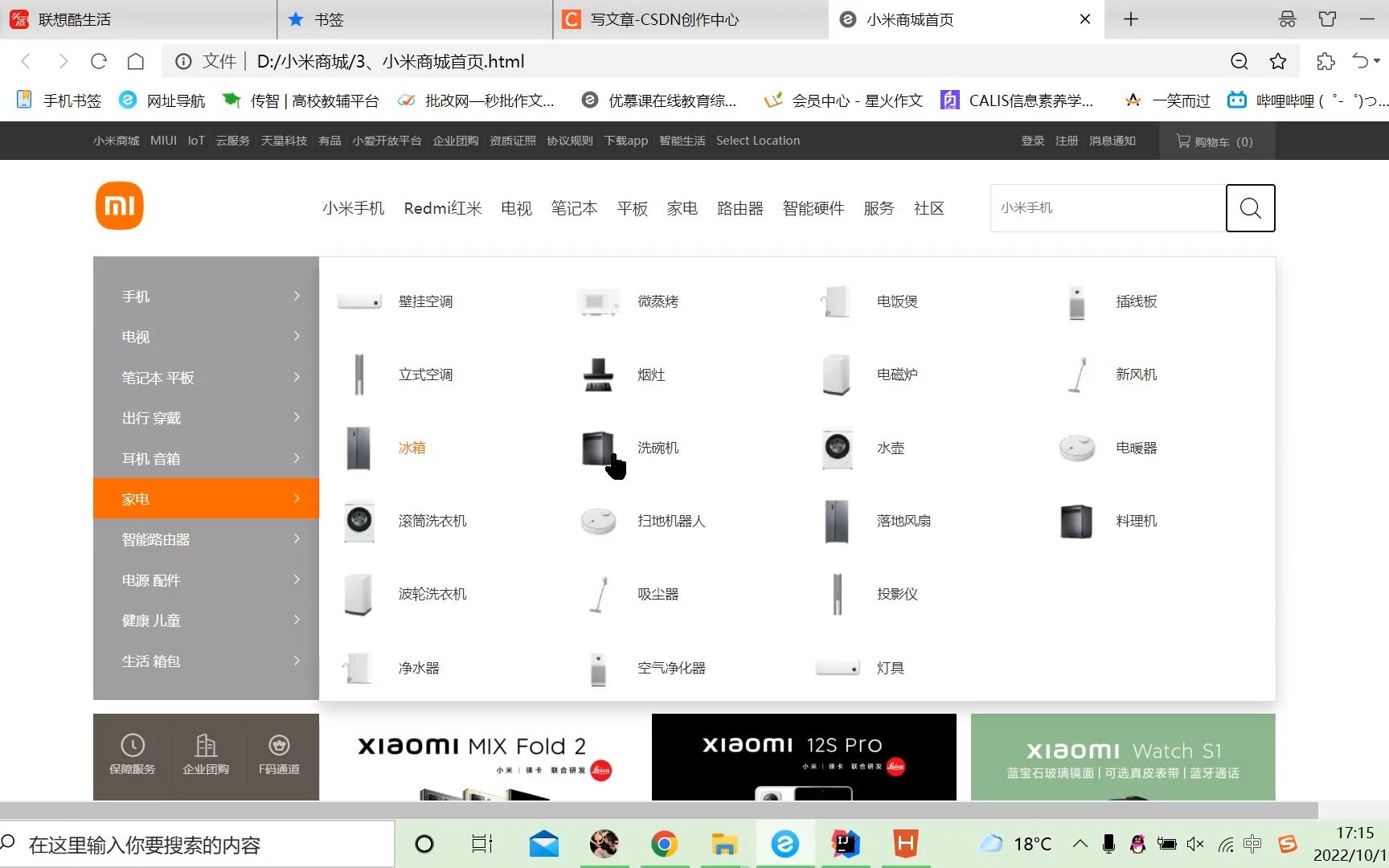Click the 滚筒洗衣机 product image
1389x868 pixels.
[x=359, y=521]
